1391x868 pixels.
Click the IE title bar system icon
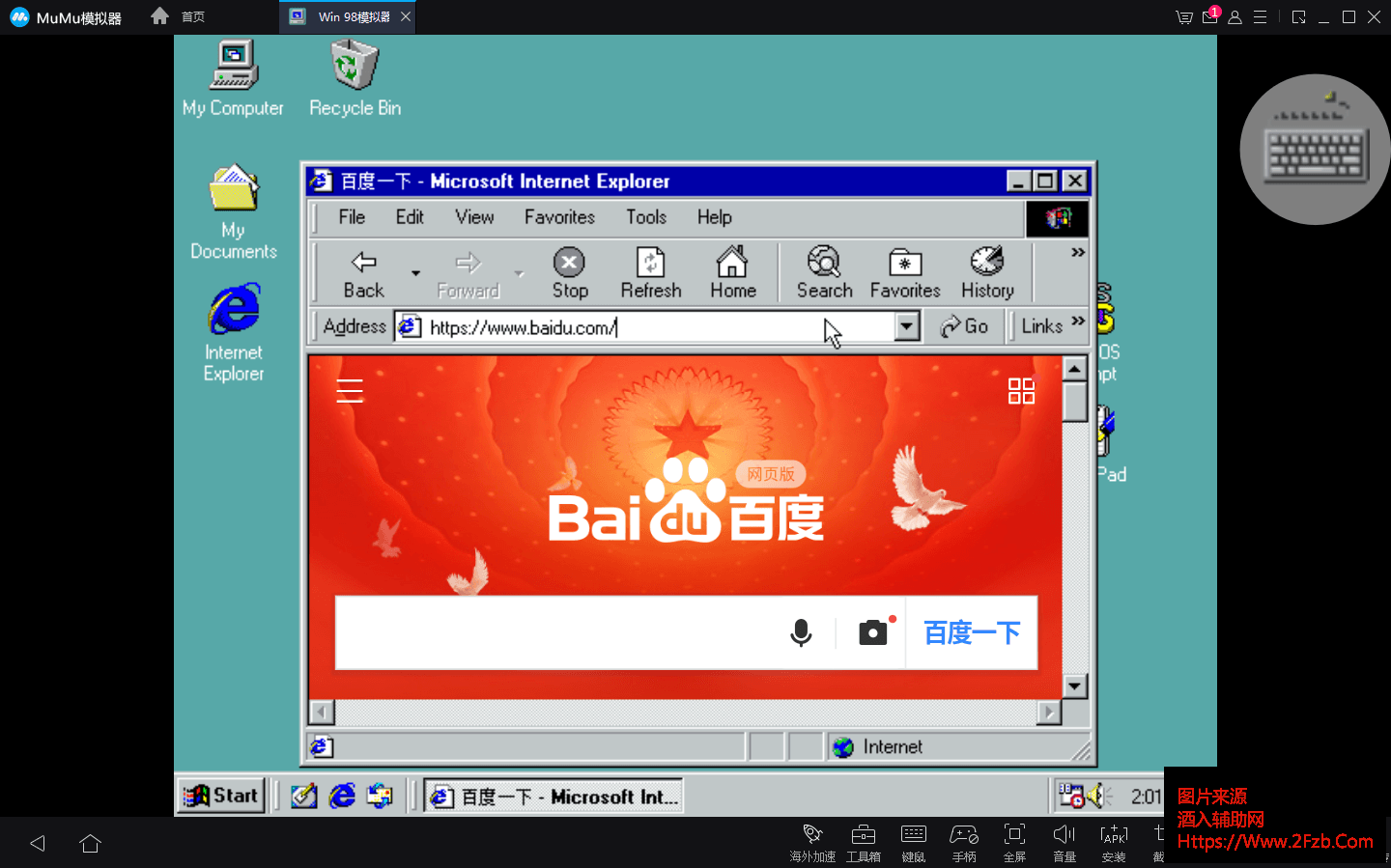(321, 181)
